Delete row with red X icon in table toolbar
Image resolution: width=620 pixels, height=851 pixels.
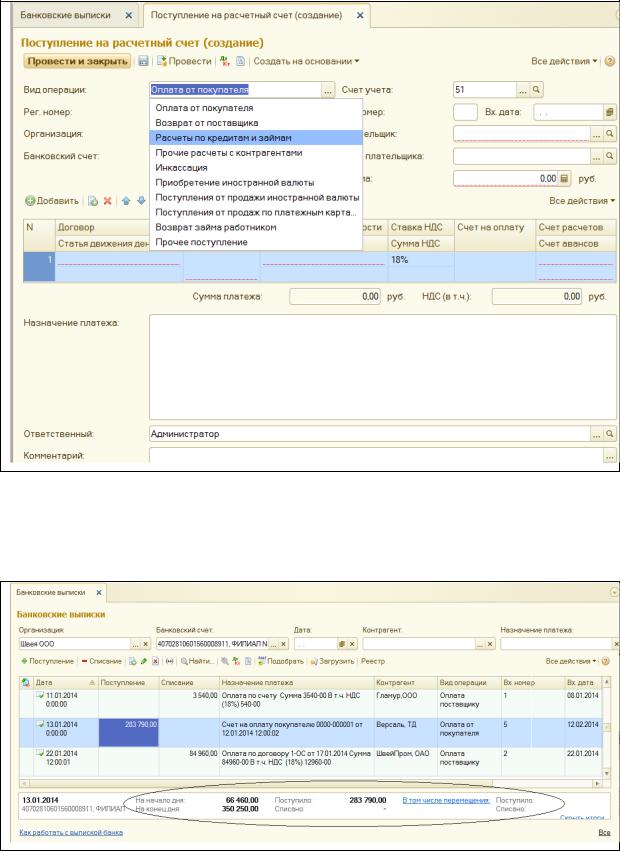click(107, 201)
